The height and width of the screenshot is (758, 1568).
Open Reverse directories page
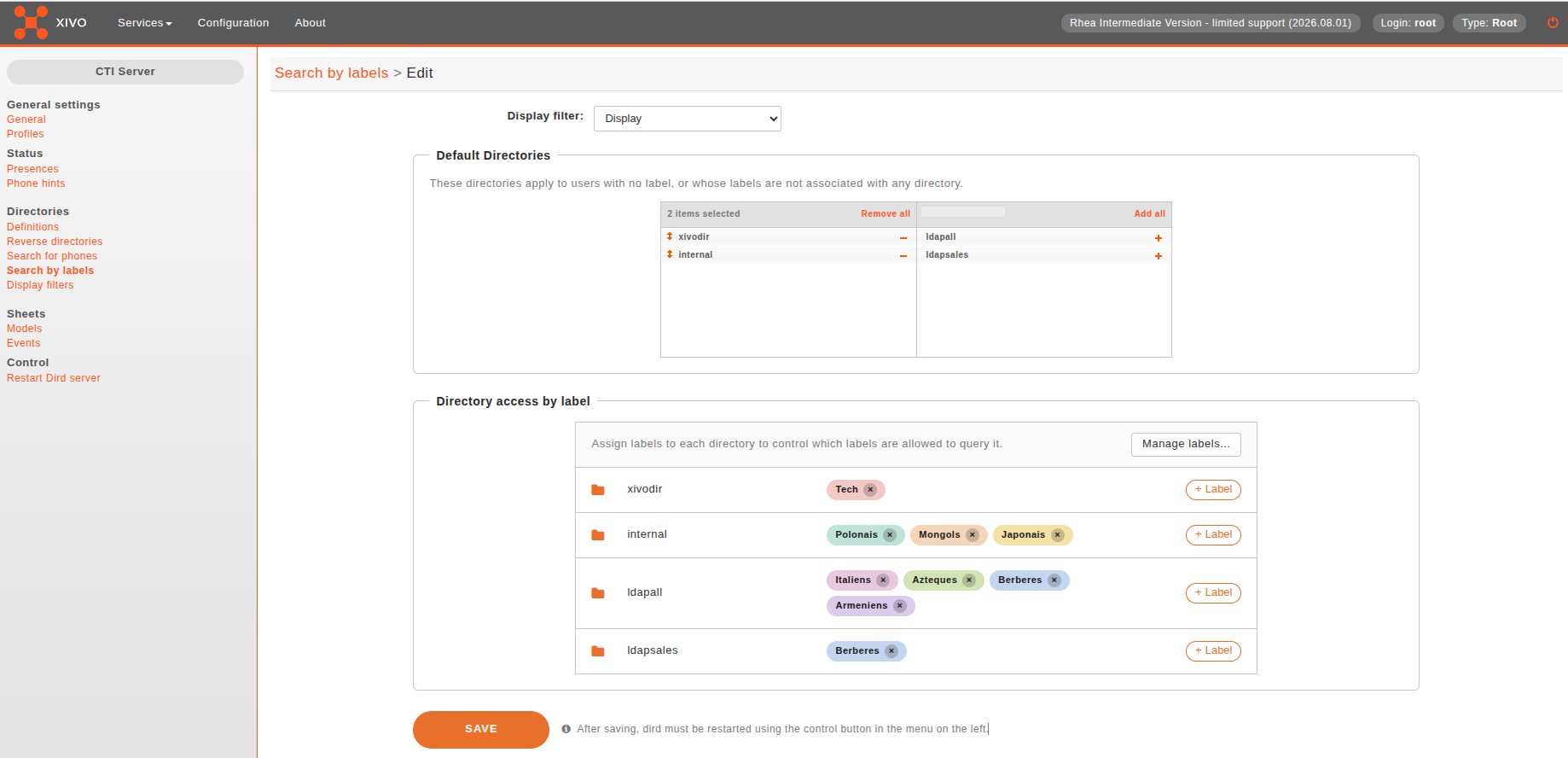coord(55,242)
